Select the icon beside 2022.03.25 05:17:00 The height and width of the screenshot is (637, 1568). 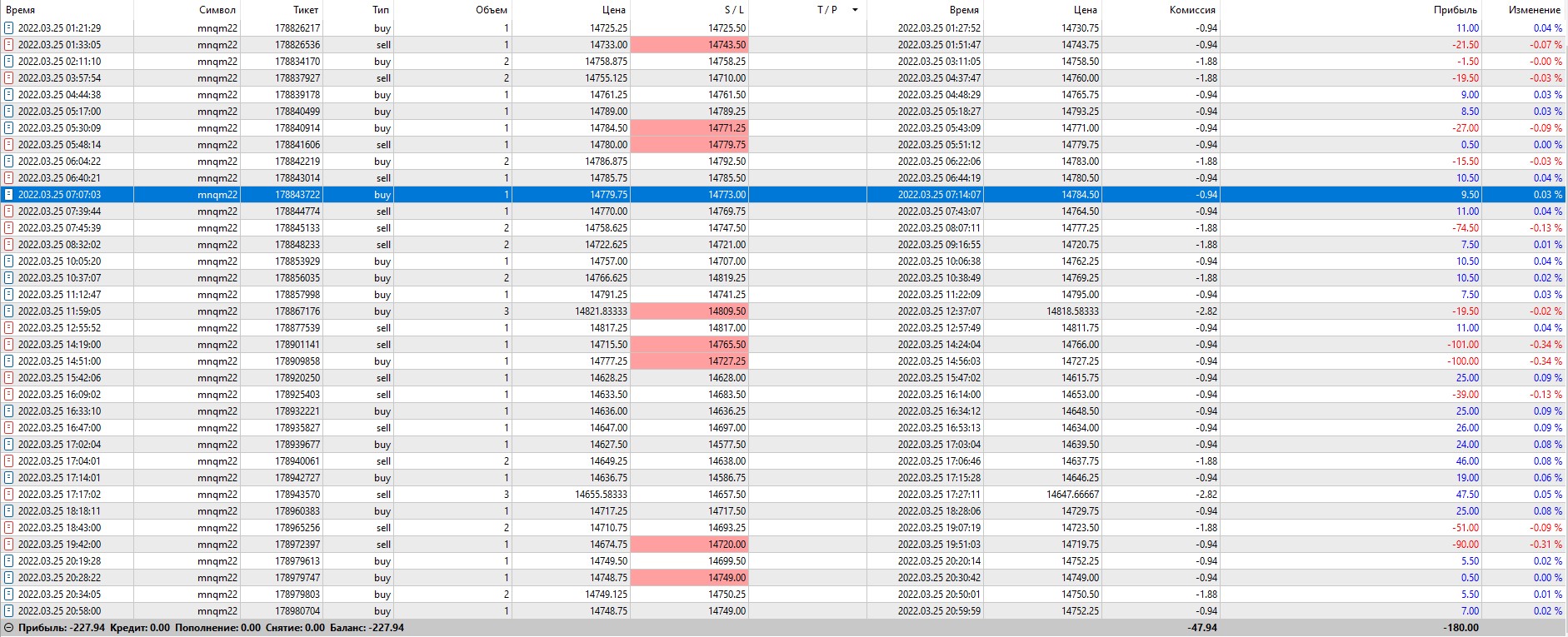click(9, 112)
